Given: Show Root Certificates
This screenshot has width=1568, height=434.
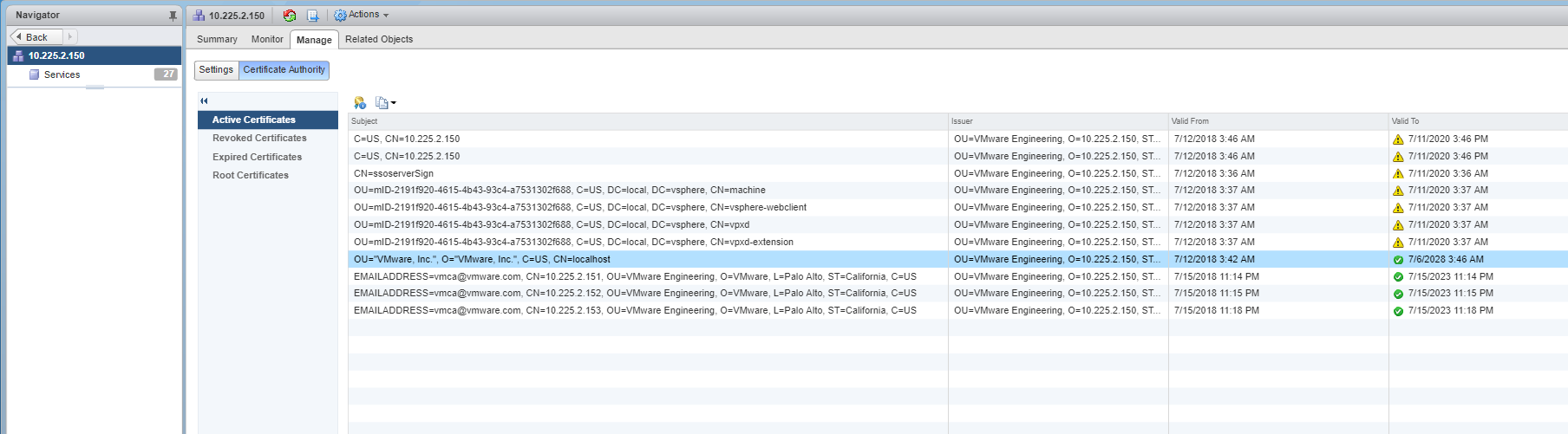Looking at the screenshot, I should [x=251, y=175].
